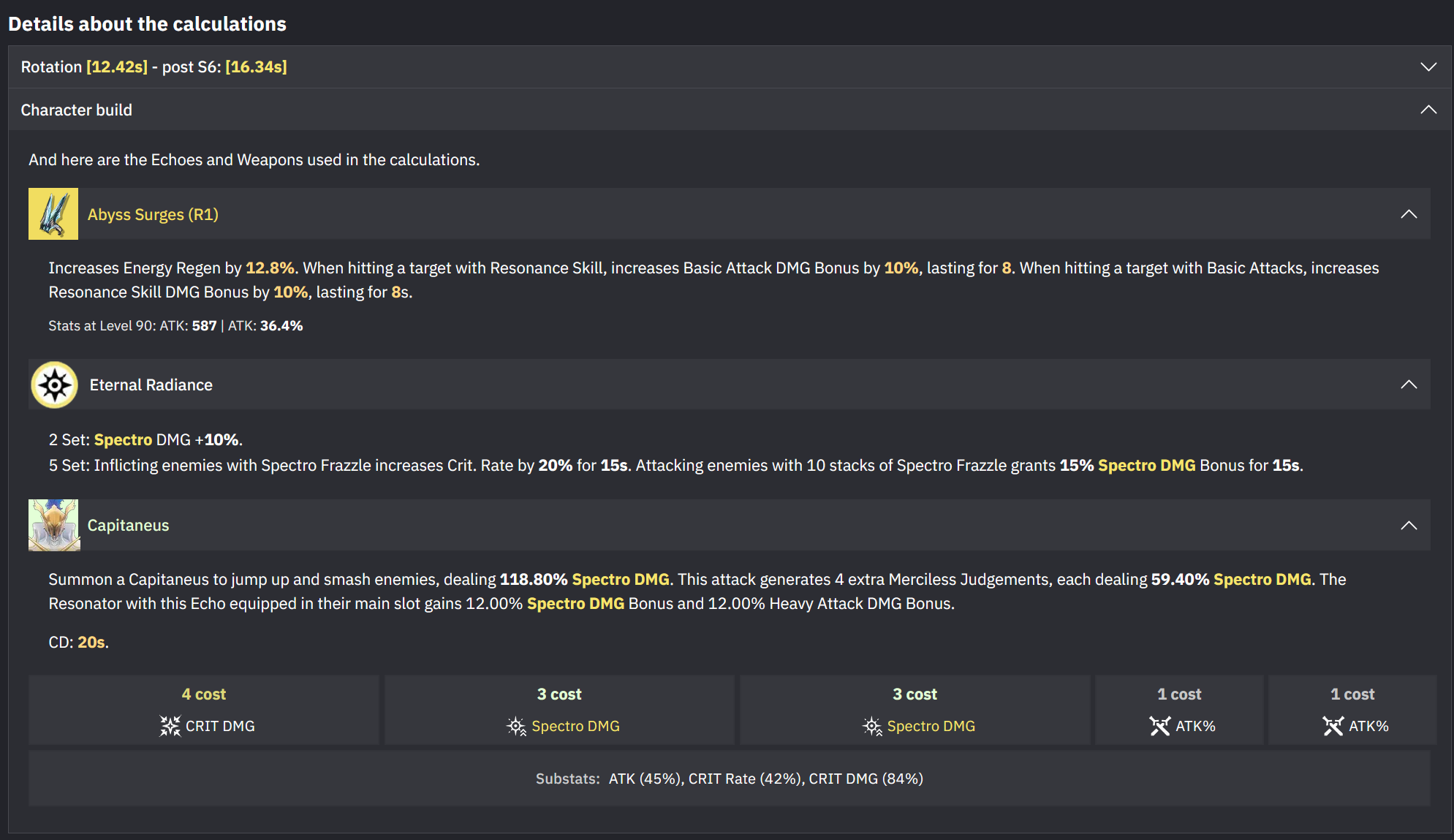Click the Eternal Radiance header label
1454x840 pixels.
[x=151, y=385]
